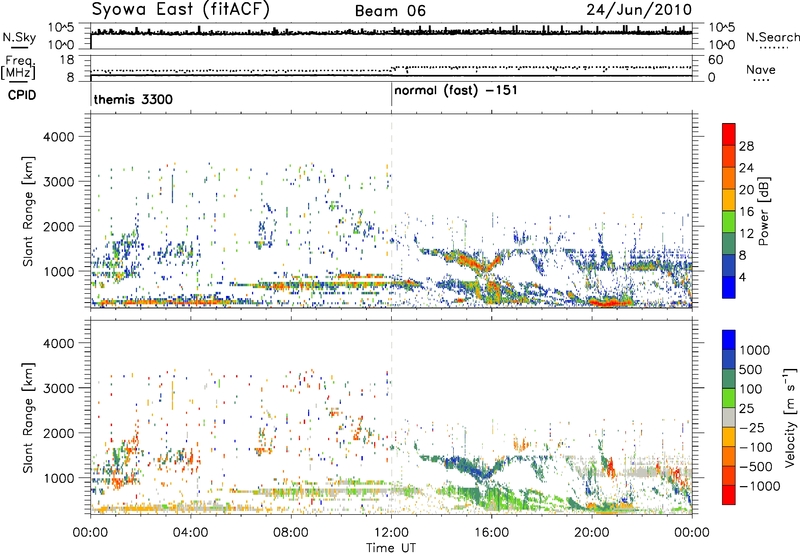The height and width of the screenshot is (554, 800).
Task: Click the 'Power [dB]' colorbar label
Action: coord(763,211)
